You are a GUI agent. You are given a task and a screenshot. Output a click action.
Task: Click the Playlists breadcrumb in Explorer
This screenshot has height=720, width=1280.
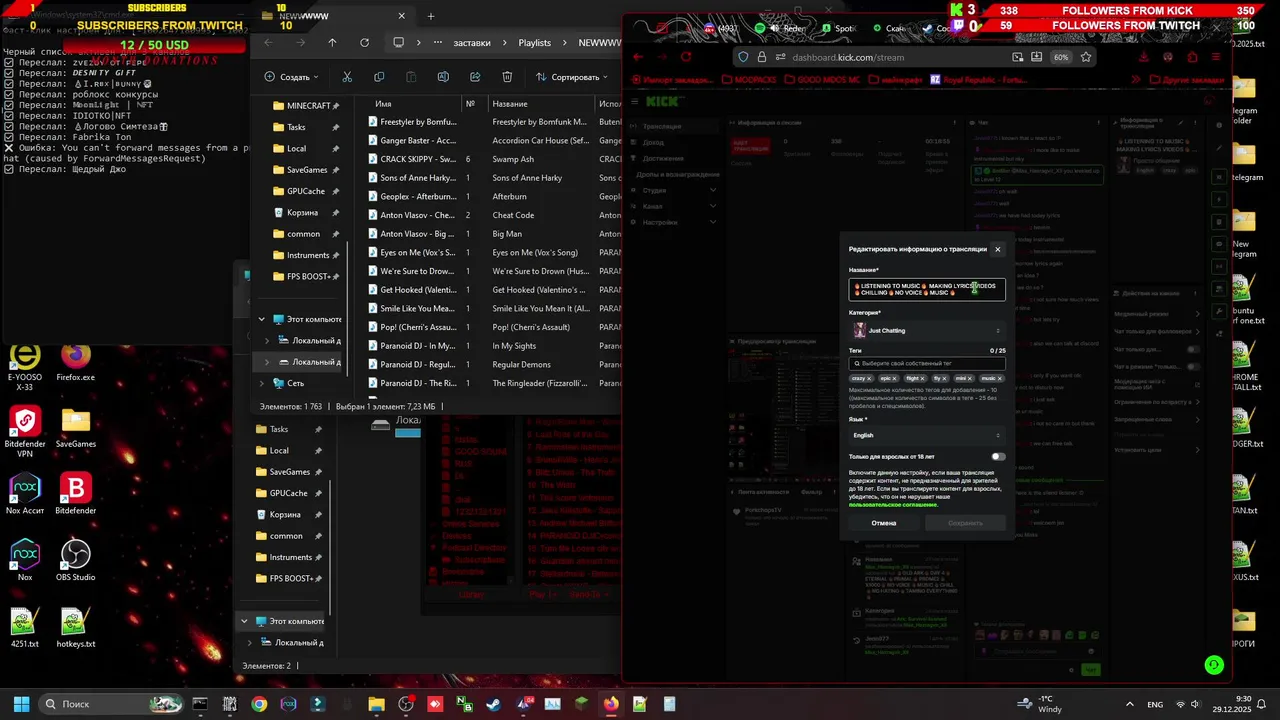coord(535,43)
